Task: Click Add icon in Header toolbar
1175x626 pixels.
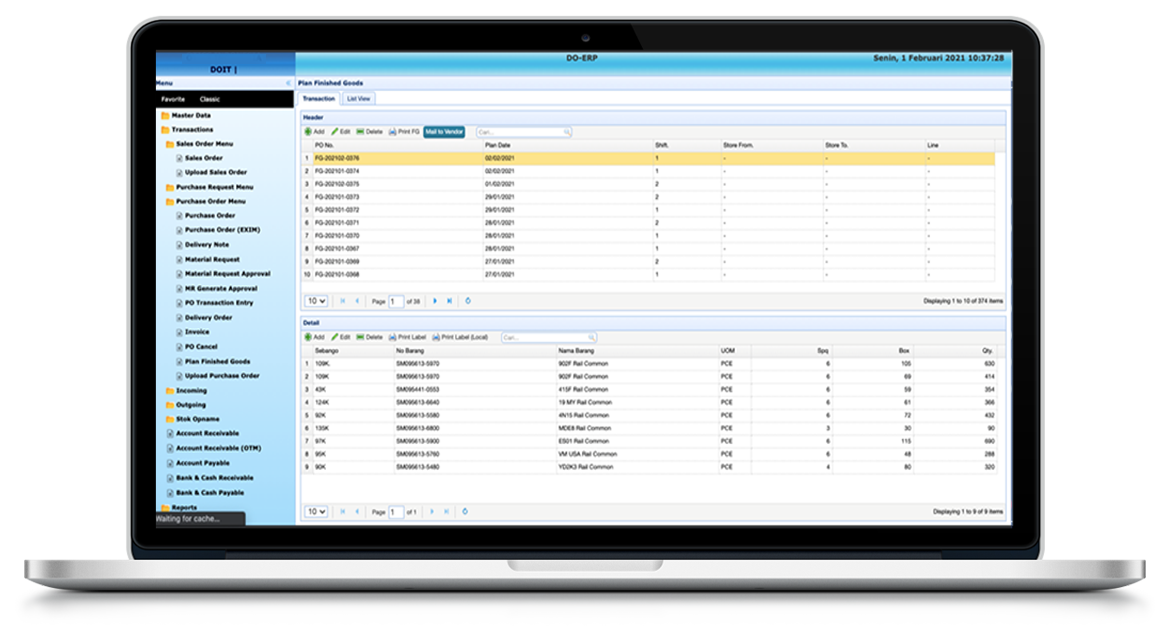Action: (x=309, y=132)
